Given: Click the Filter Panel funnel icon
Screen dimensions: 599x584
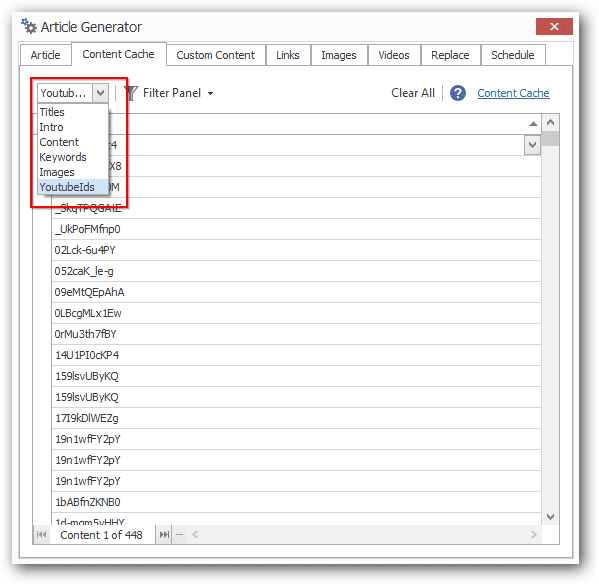Looking at the screenshot, I should 131,93.
